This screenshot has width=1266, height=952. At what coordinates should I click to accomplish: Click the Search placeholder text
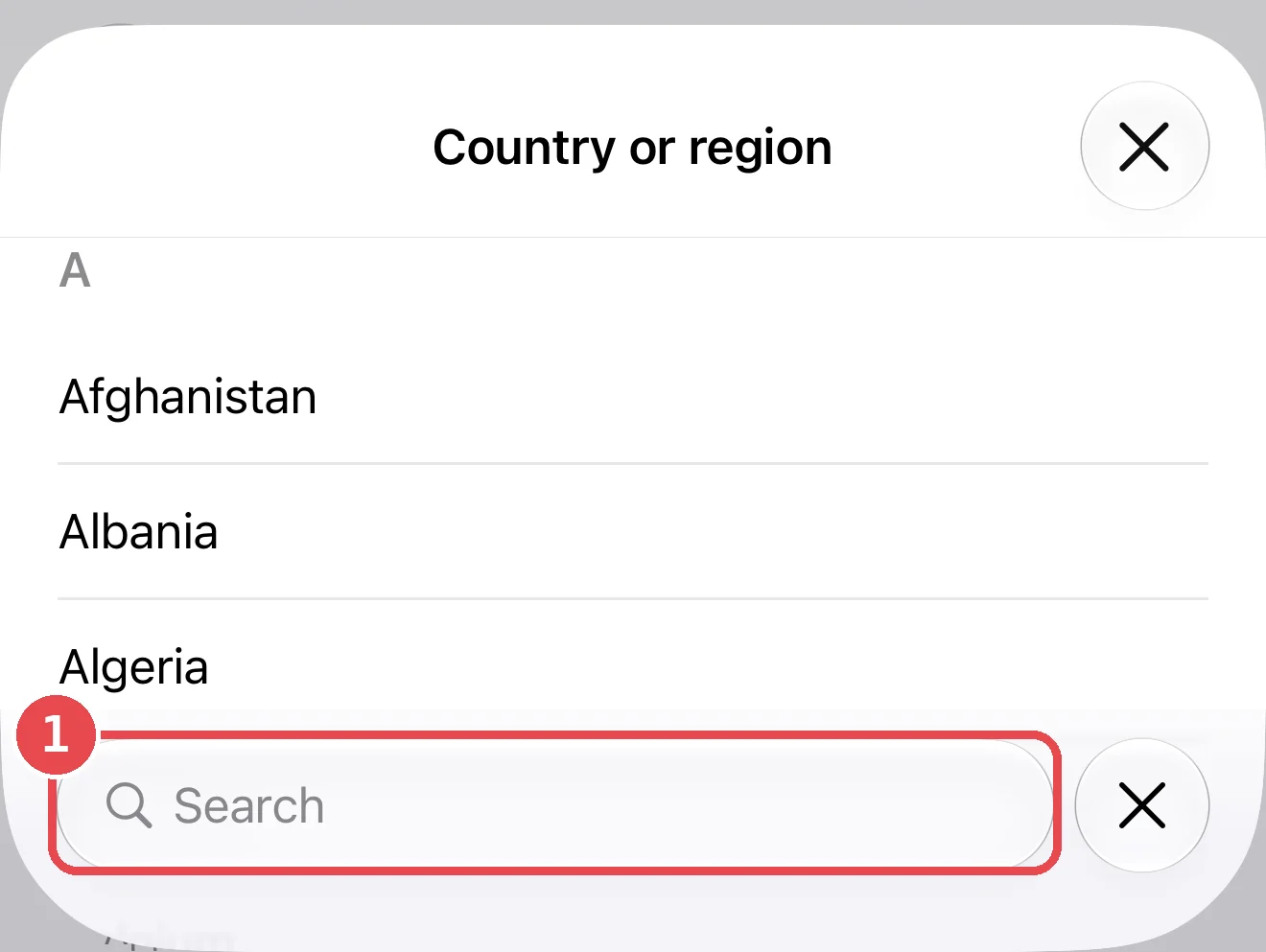point(248,805)
